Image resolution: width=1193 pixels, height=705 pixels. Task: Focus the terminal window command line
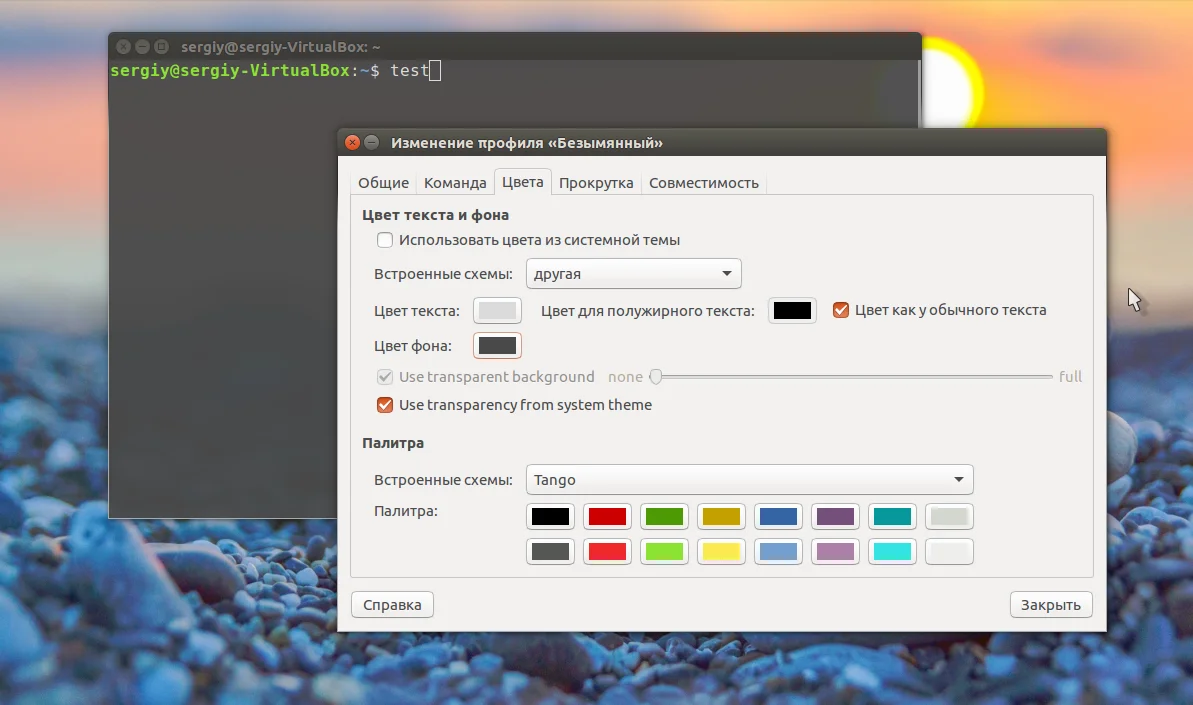tap(514, 71)
